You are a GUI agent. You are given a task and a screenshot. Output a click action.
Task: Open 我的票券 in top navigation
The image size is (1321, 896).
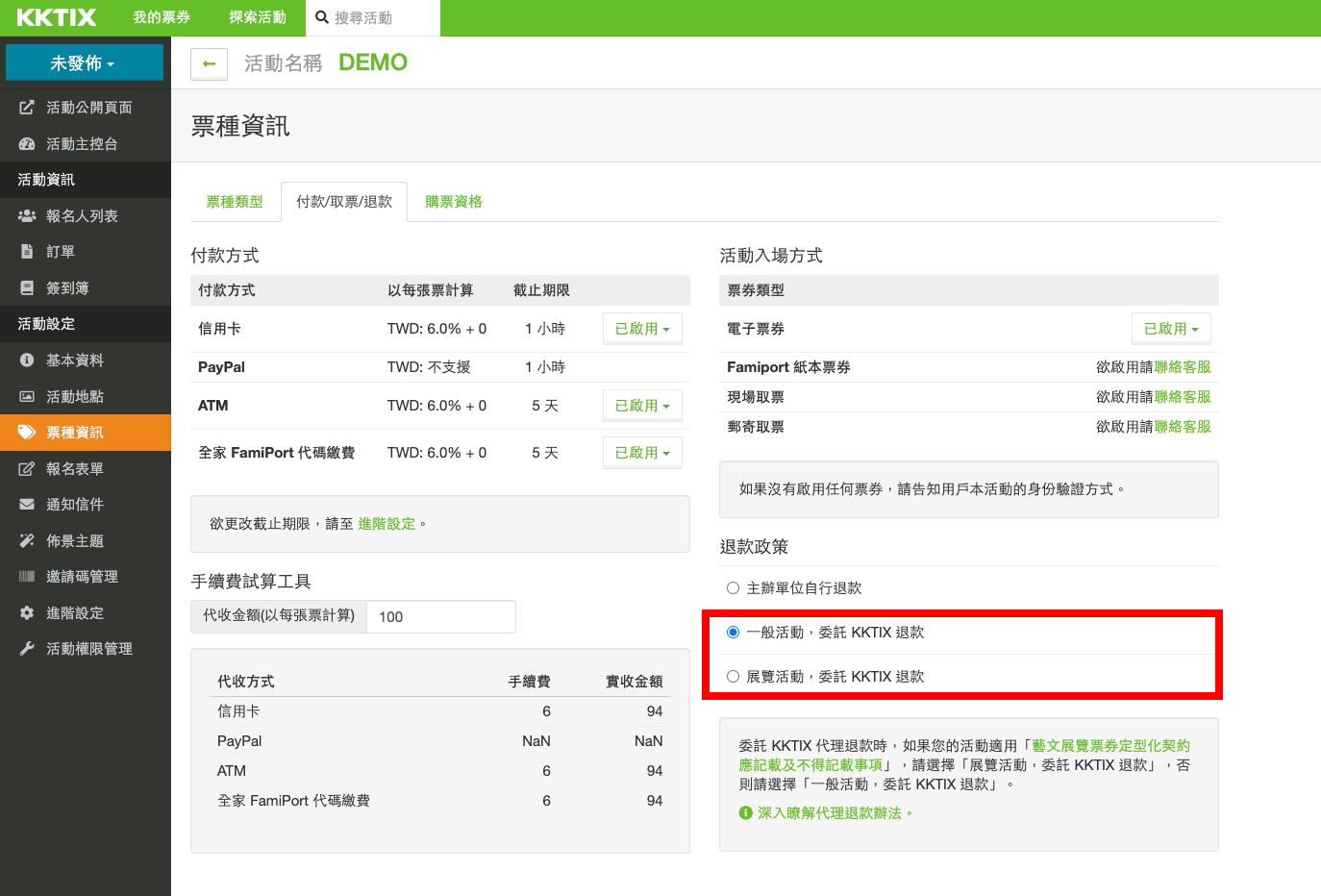162,17
